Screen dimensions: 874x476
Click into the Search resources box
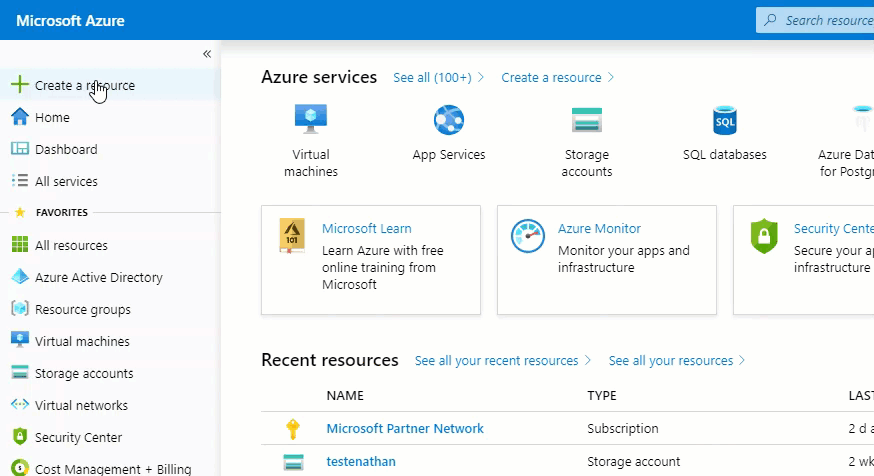click(815, 21)
